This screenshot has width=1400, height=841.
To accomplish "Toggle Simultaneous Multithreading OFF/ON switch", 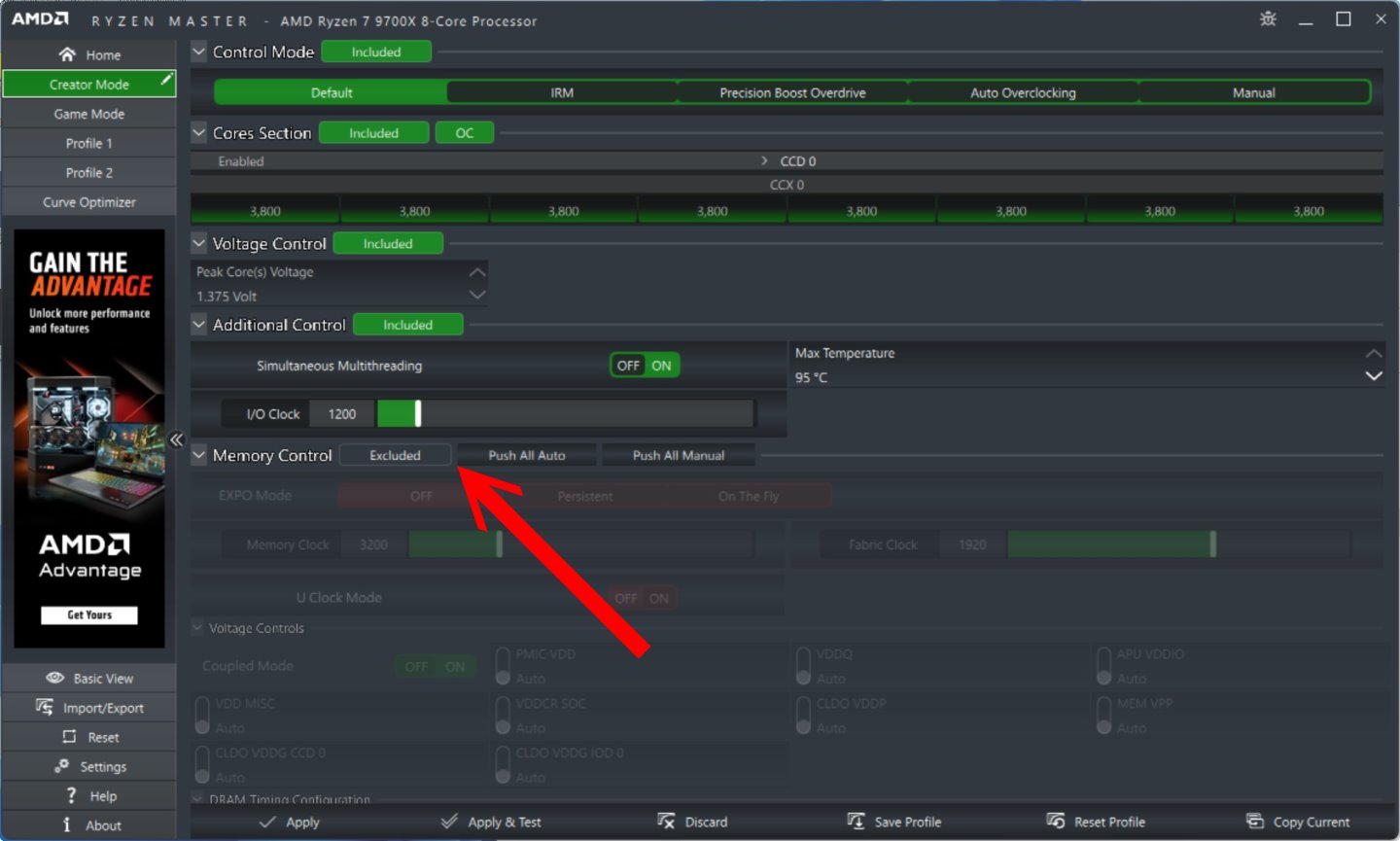I will [x=645, y=366].
